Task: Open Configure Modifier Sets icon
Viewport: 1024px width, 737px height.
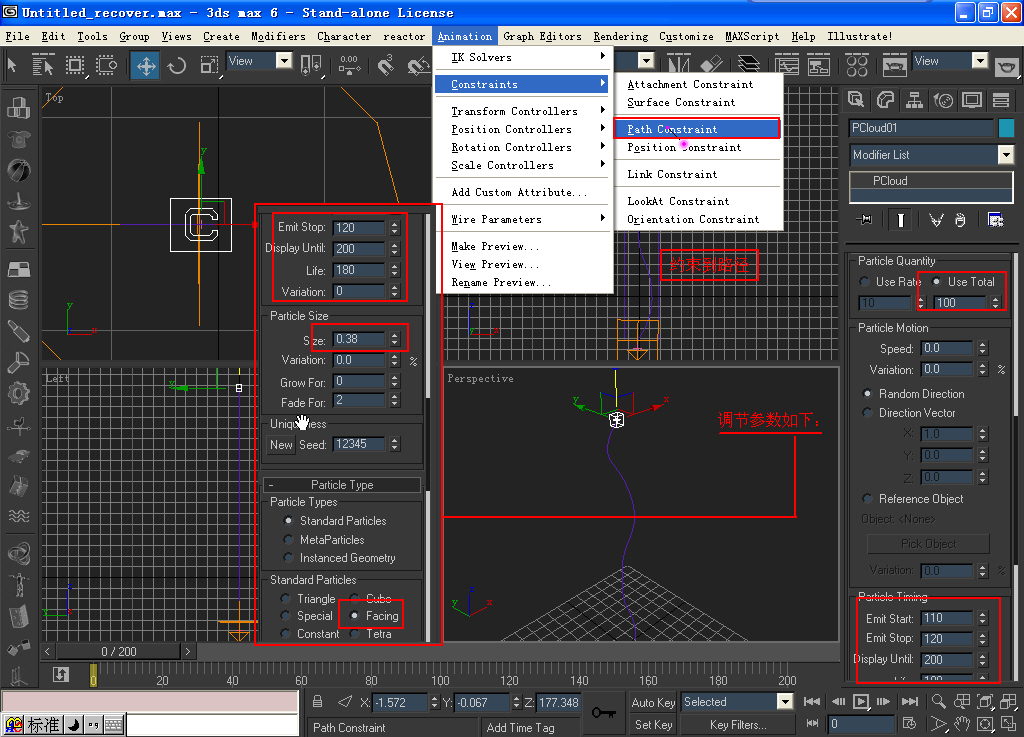Action: click(995, 220)
